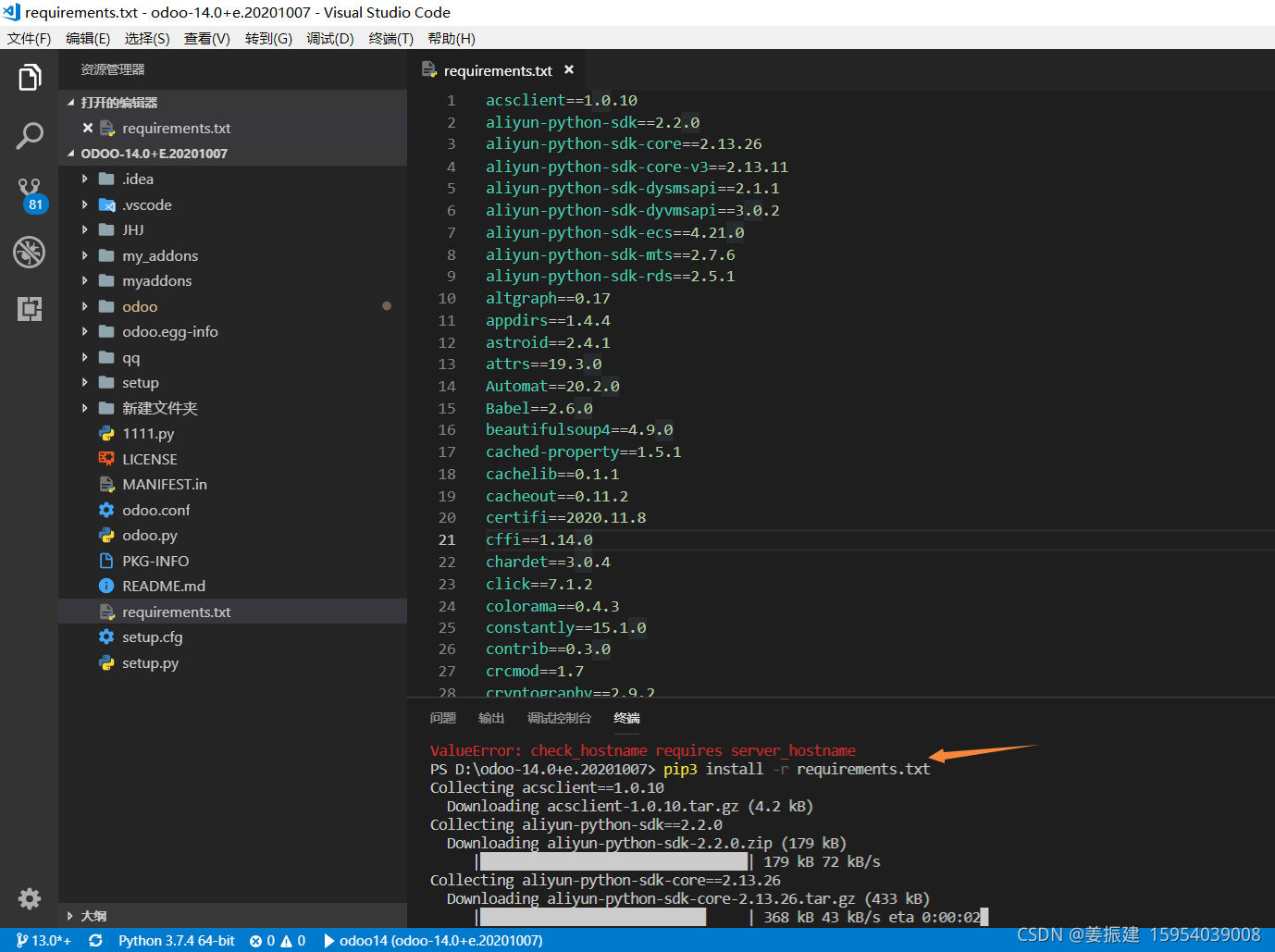Expand the odoo folder

[x=232, y=306]
